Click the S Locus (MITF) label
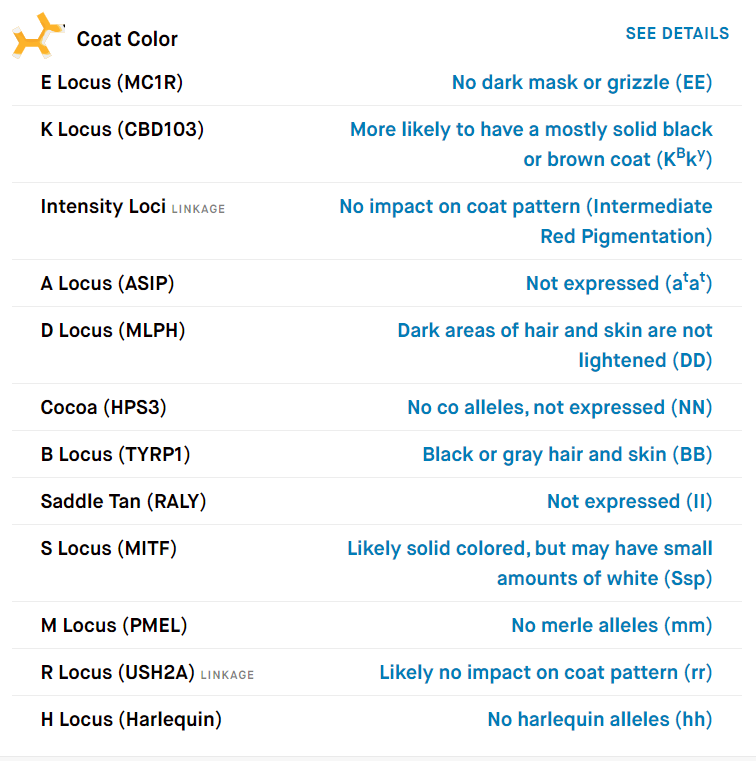The image size is (756, 761). pos(109,548)
